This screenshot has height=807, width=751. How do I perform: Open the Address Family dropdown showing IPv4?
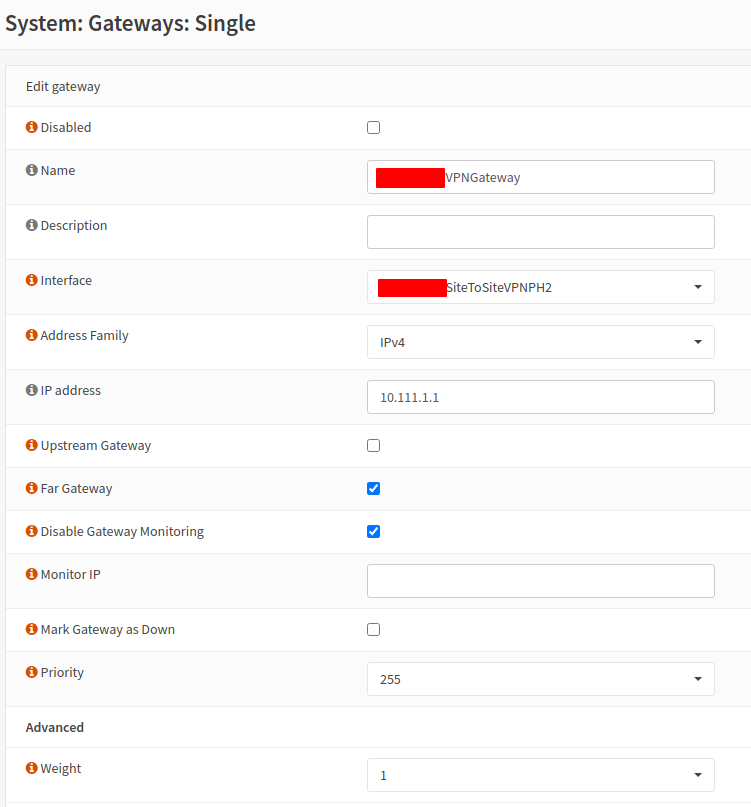[540, 342]
